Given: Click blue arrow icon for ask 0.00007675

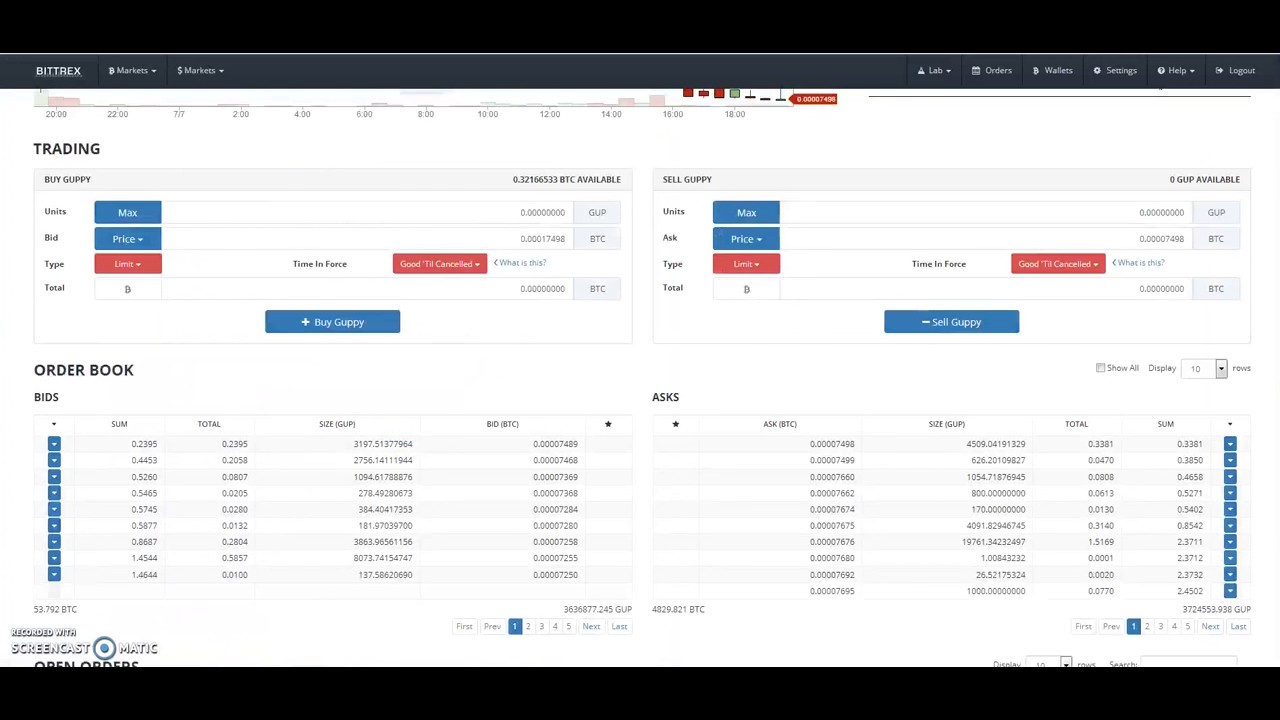Looking at the screenshot, I should [x=1230, y=525].
